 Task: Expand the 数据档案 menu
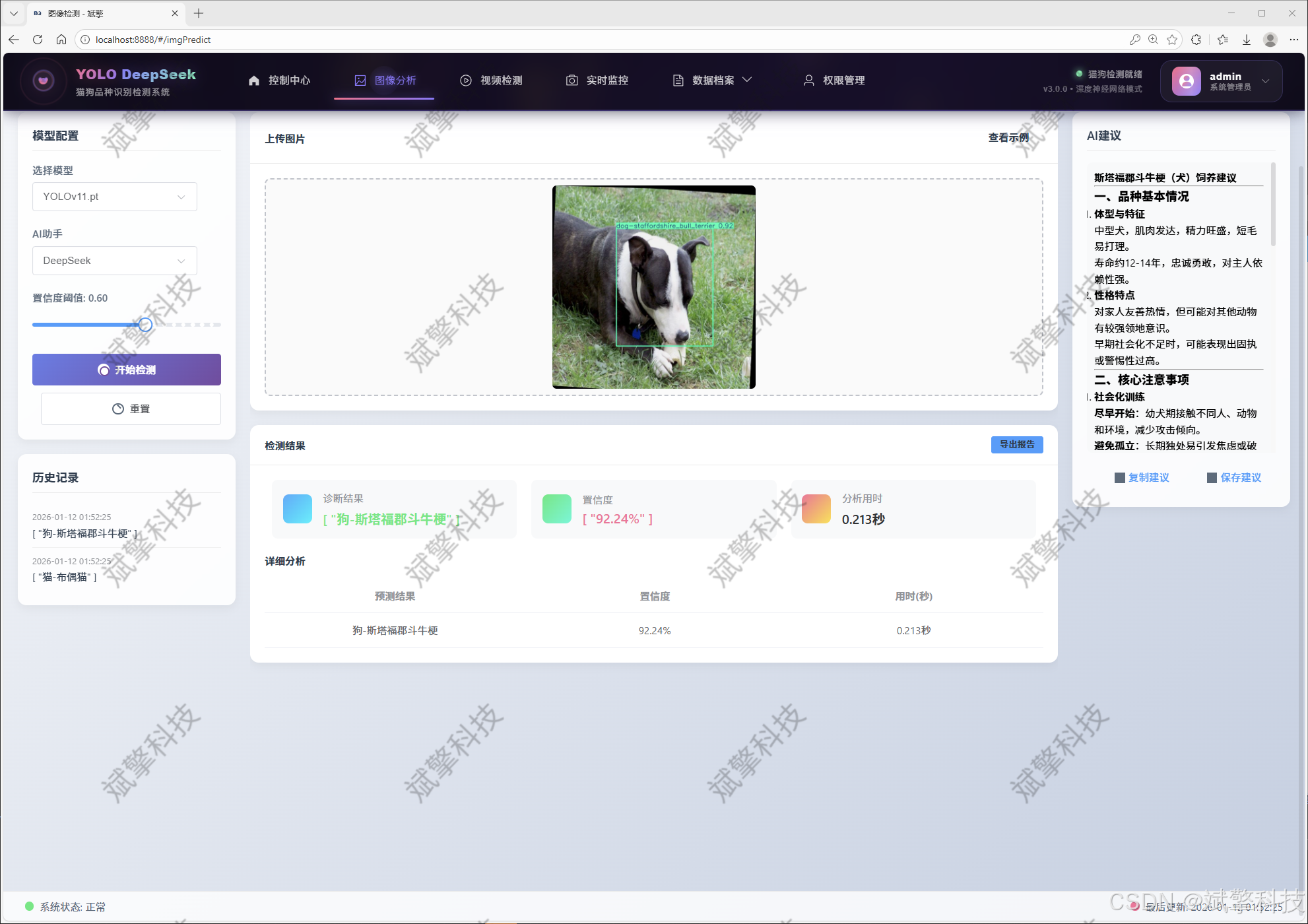[712, 81]
